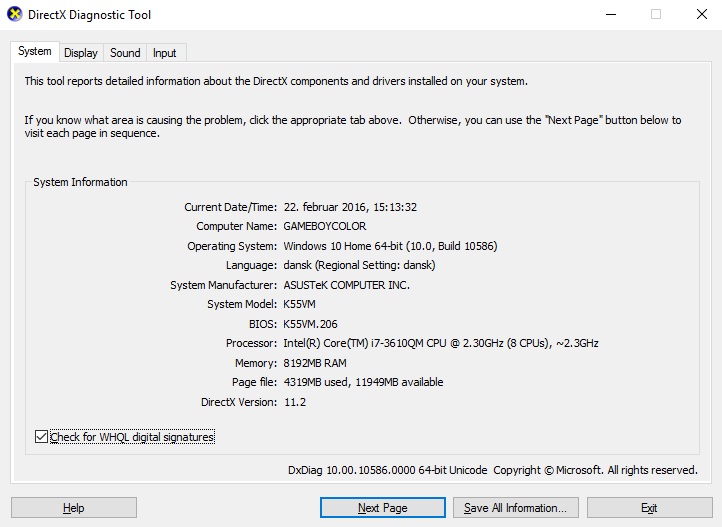Click Save All Information button
The height and width of the screenshot is (527, 722).
pos(515,508)
